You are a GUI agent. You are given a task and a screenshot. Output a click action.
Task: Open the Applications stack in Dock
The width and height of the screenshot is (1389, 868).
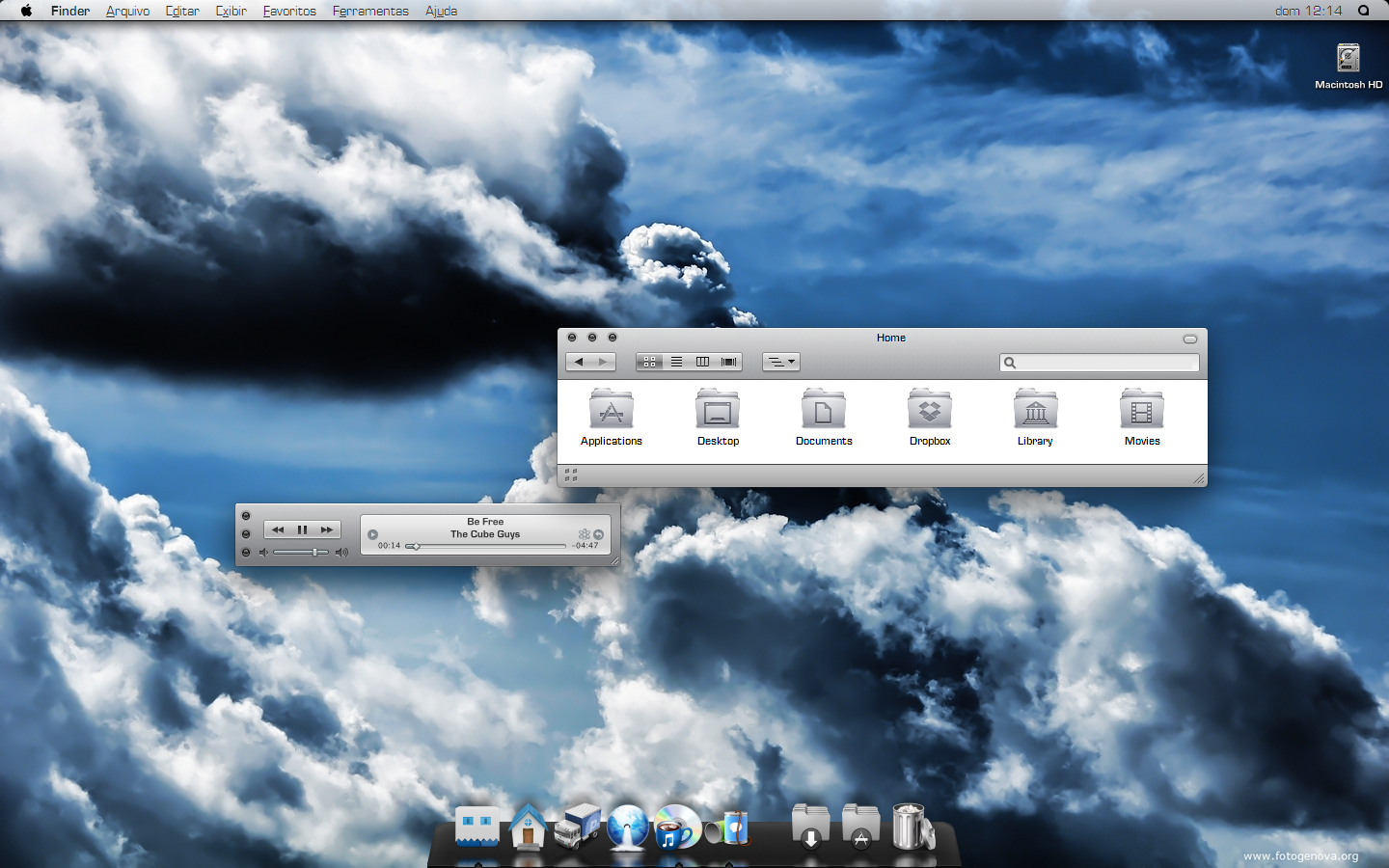[861, 827]
